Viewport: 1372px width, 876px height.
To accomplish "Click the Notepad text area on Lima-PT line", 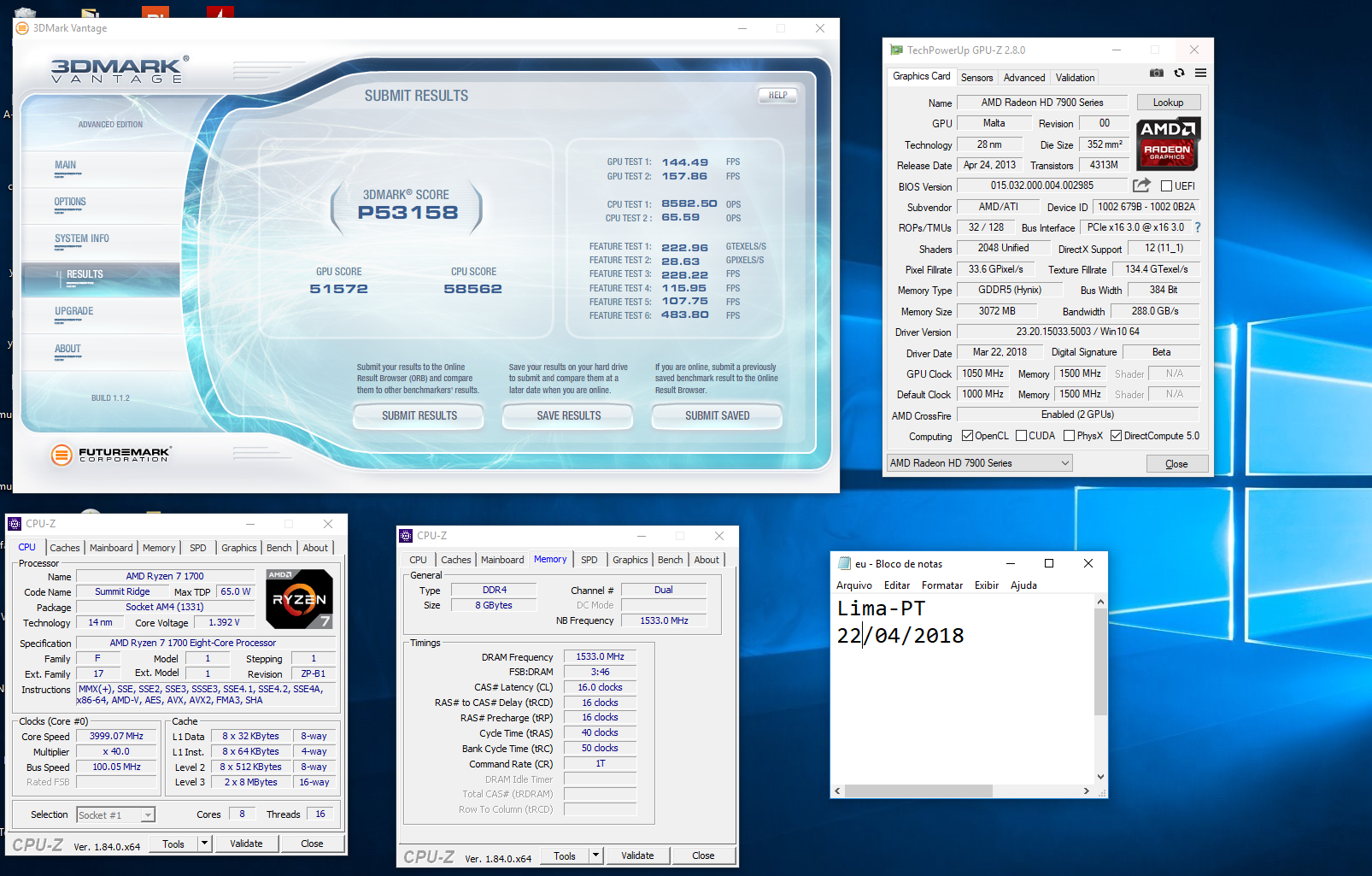I will click(x=881, y=608).
